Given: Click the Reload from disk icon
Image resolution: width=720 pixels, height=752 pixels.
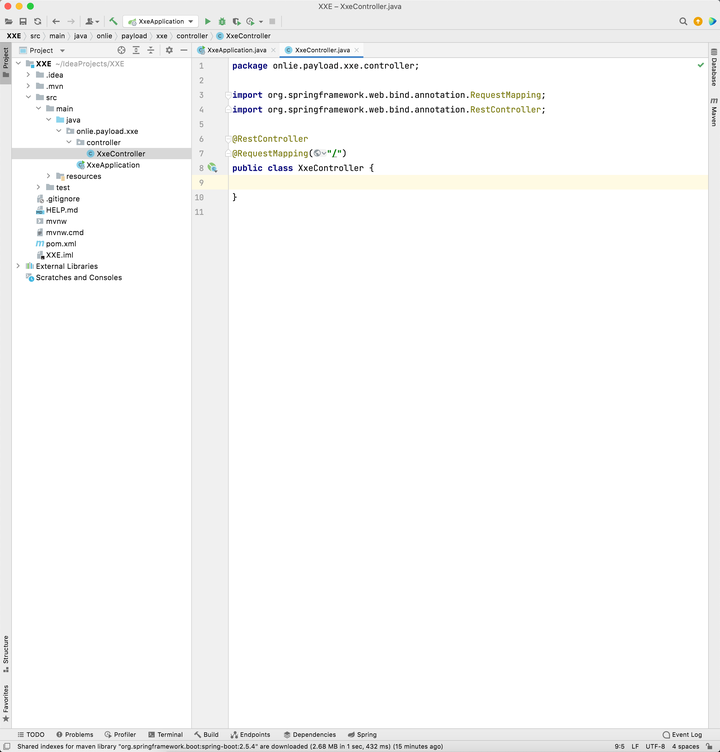Looking at the screenshot, I should click(x=38, y=21).
